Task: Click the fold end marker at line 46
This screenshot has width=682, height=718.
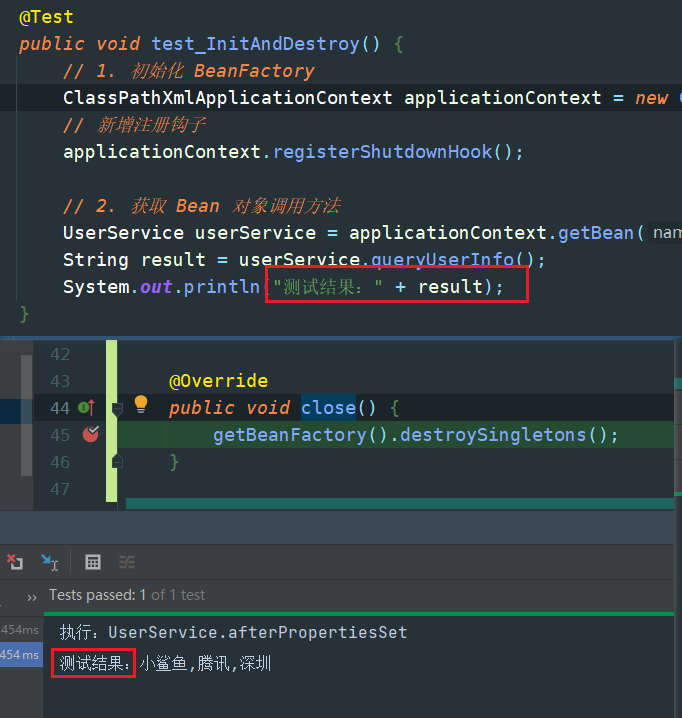Action: click(117, 461)
